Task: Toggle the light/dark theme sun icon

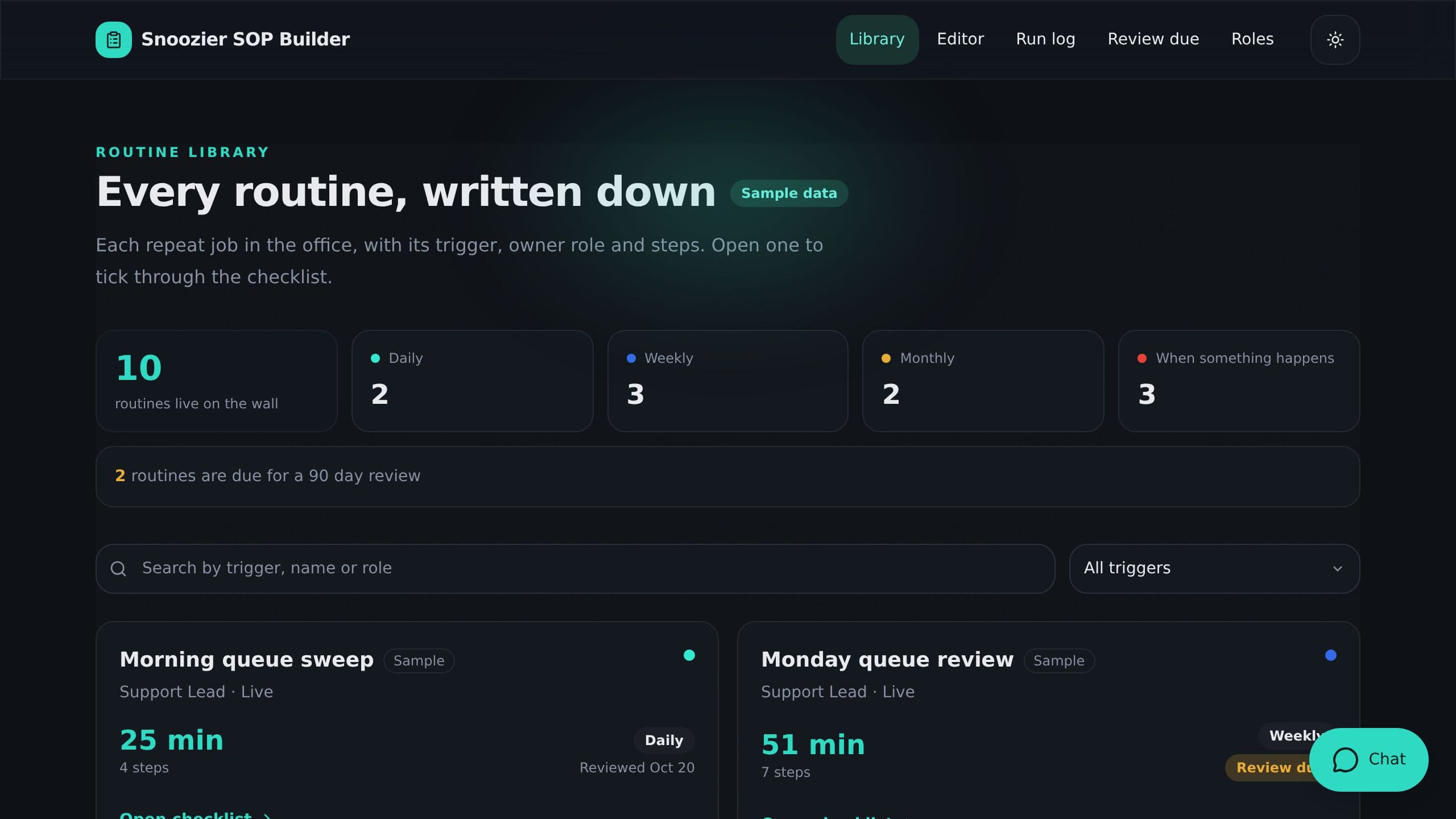Action: point(1335,40)
